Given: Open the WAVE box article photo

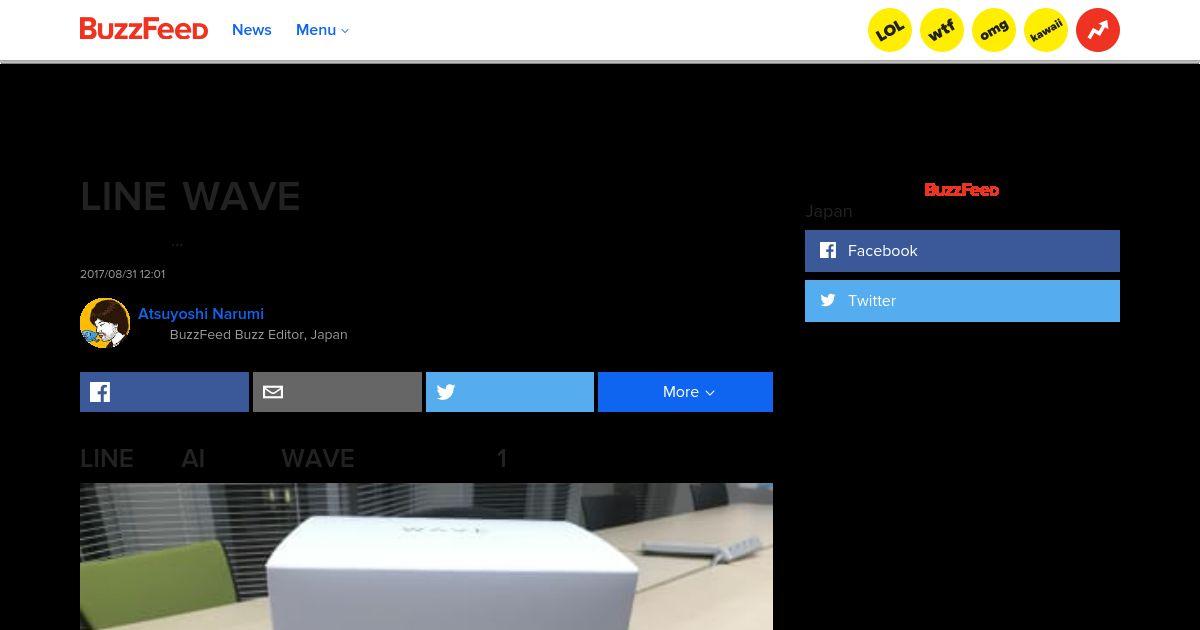Looking at the screenshot, I should 426,557.
